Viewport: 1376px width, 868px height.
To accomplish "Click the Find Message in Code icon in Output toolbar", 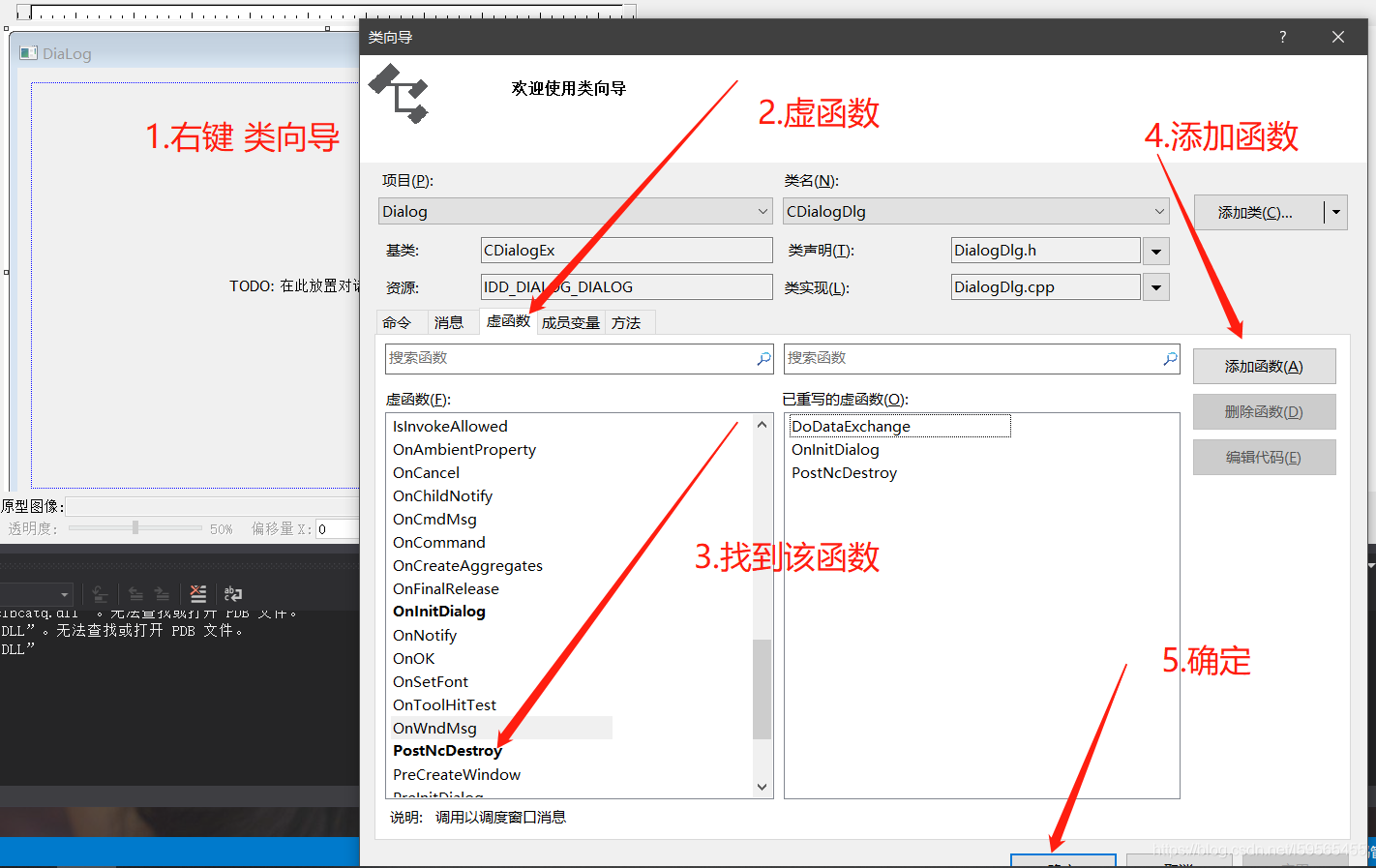I will pyautogui.click(x=100, y=594).
